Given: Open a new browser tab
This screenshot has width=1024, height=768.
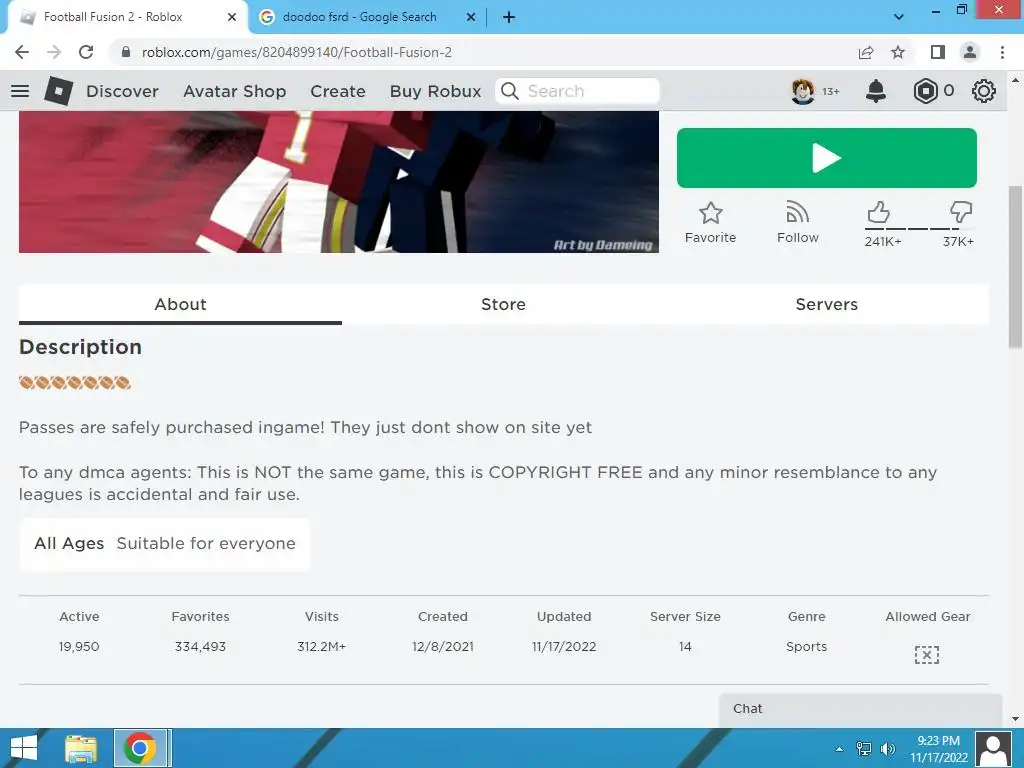Looking at the screenshot, I should pos(509,17).
